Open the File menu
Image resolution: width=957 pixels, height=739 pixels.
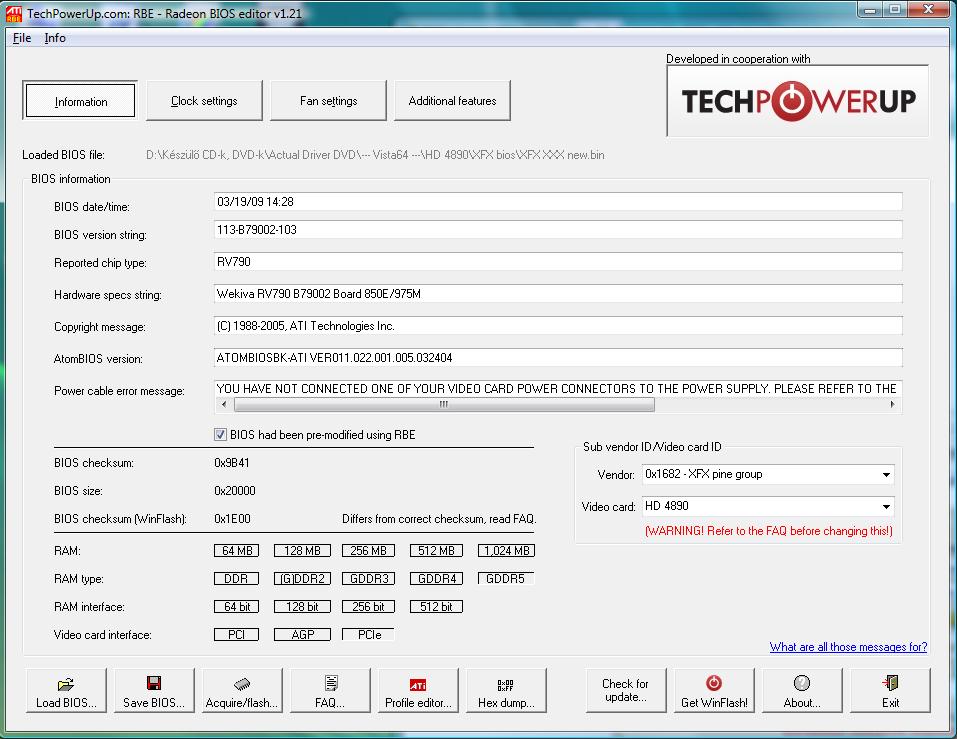[22, 38]
